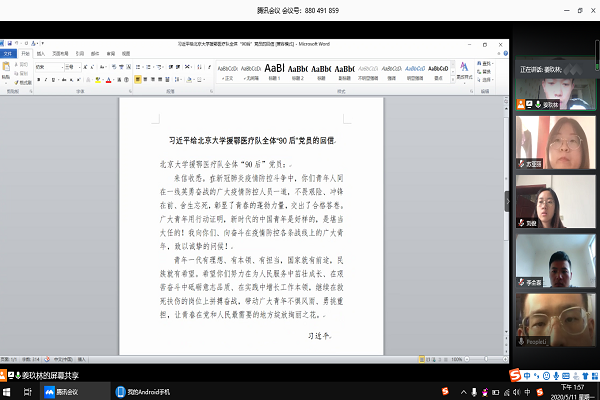The height and width of the screenshot is (400, 600).
Task: Click the microphone icon on speaker video
Action: [x=539, y=104]
